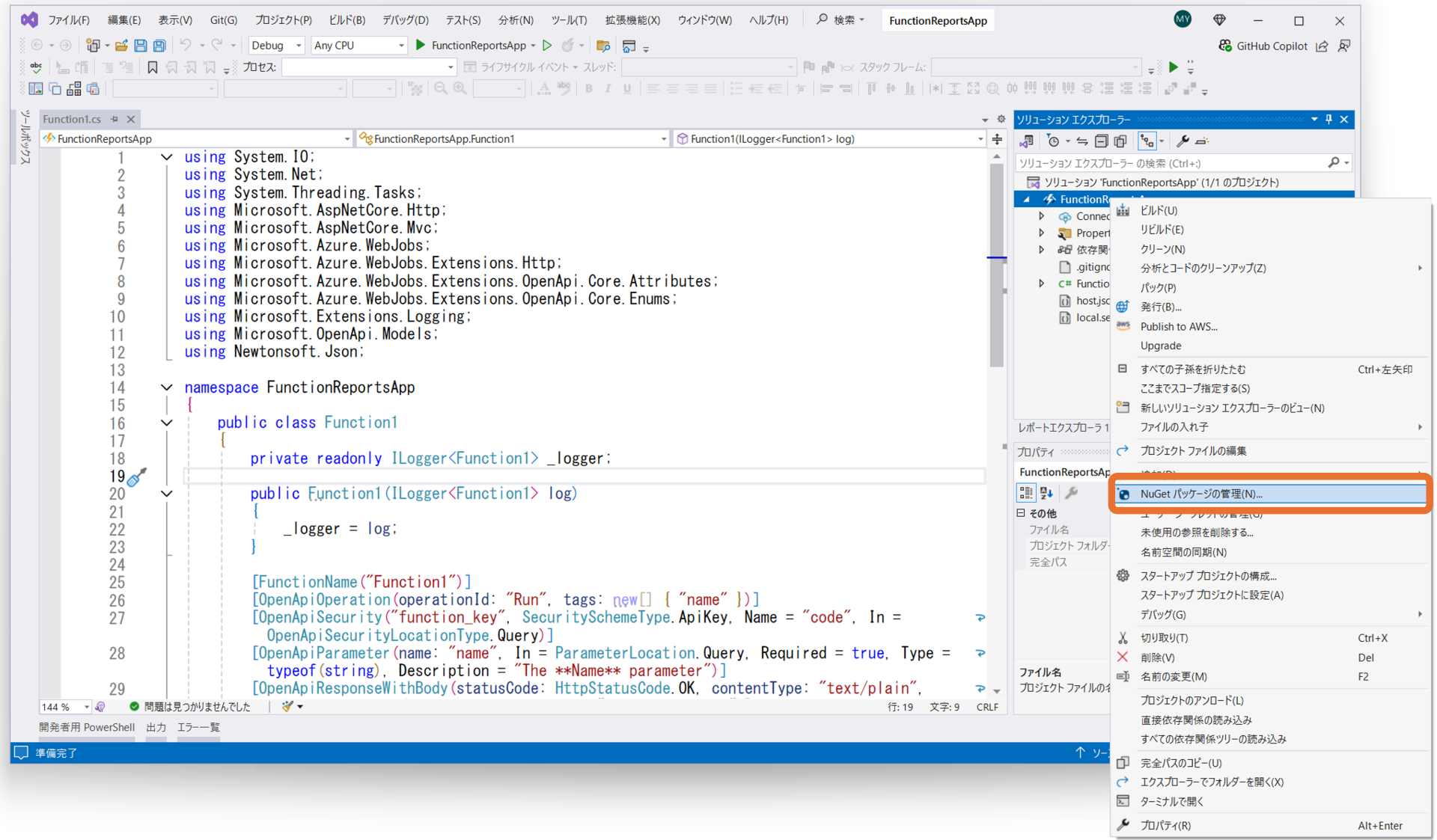Open the Git(G) menu

coord(224,20)
